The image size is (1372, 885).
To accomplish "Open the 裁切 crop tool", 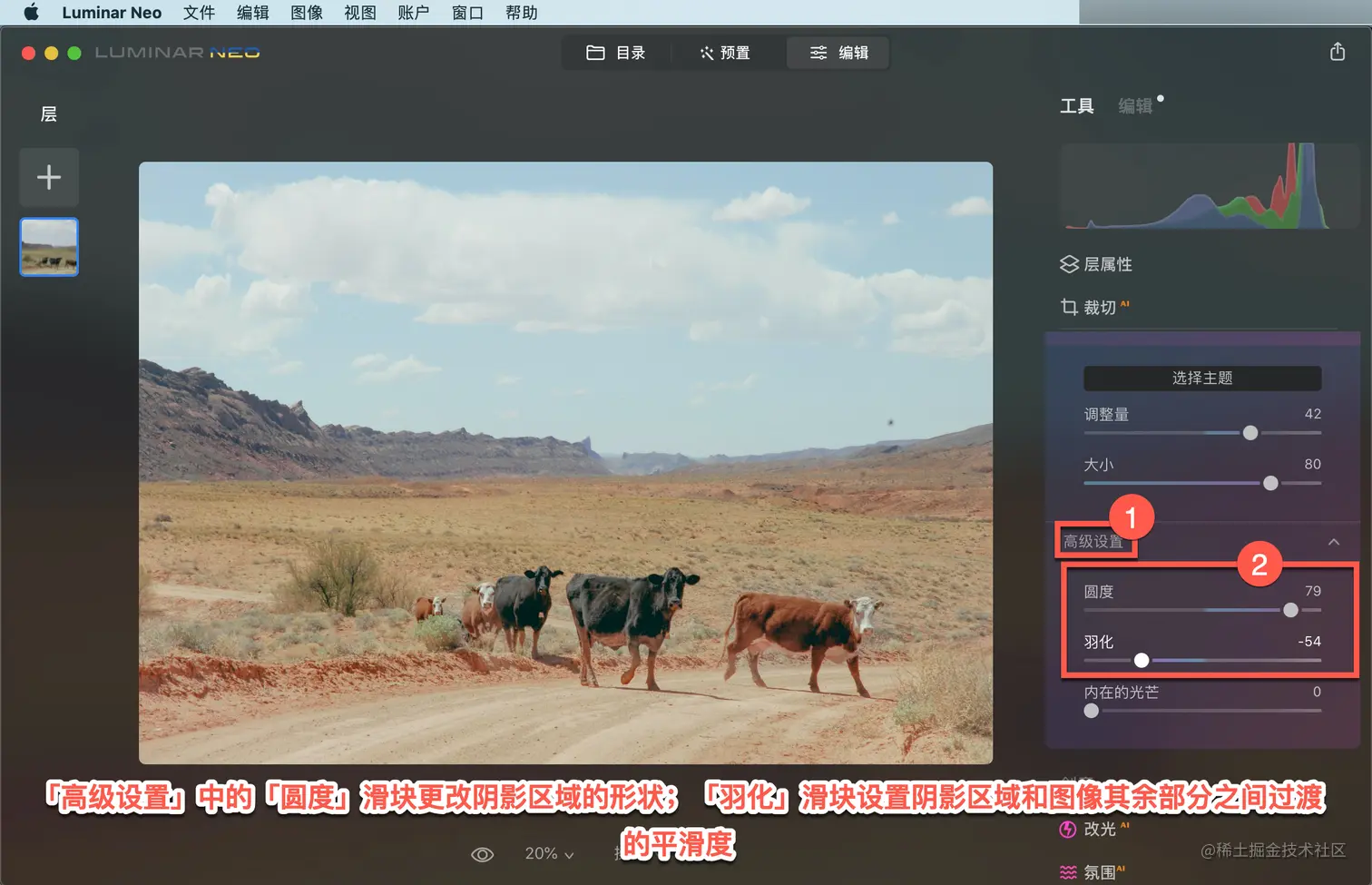I will pos(1094,308).
